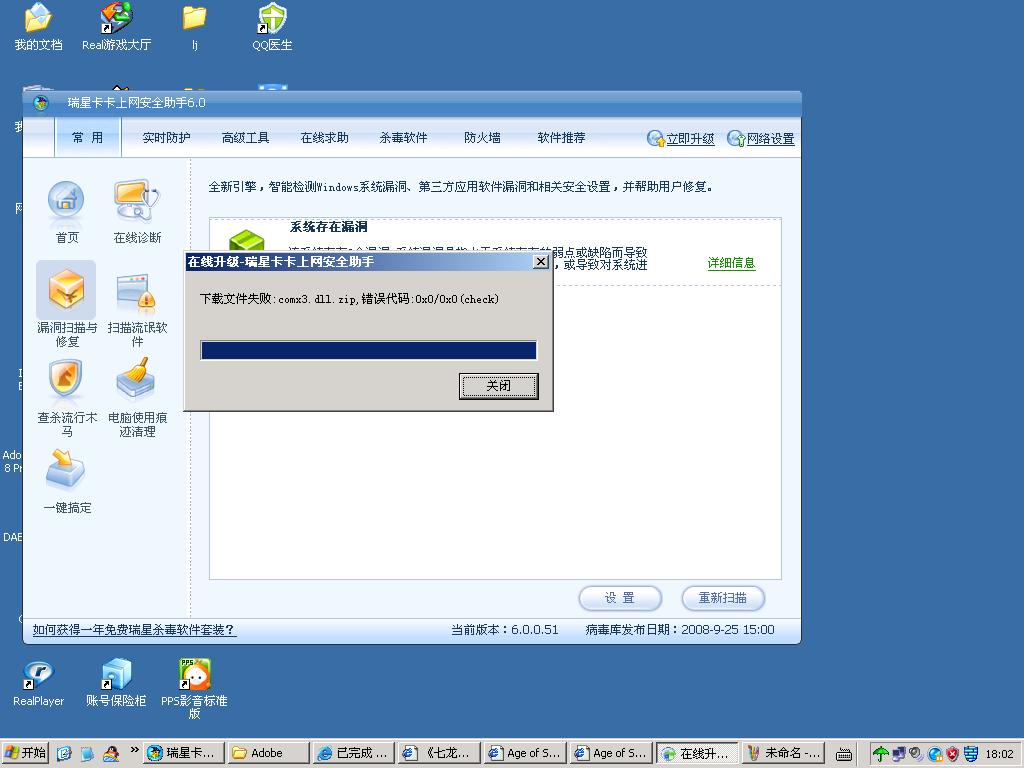Switch to 未命名 taskbar window
The width and height of the screenshot is (1024, 768).
point(782,753)
